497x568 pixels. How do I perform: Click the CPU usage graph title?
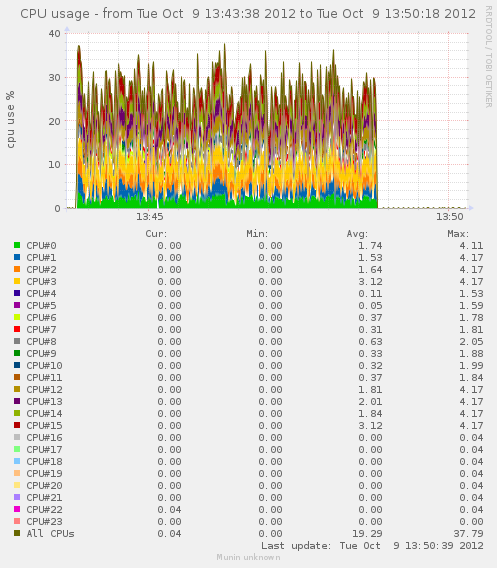click(248, 14)
